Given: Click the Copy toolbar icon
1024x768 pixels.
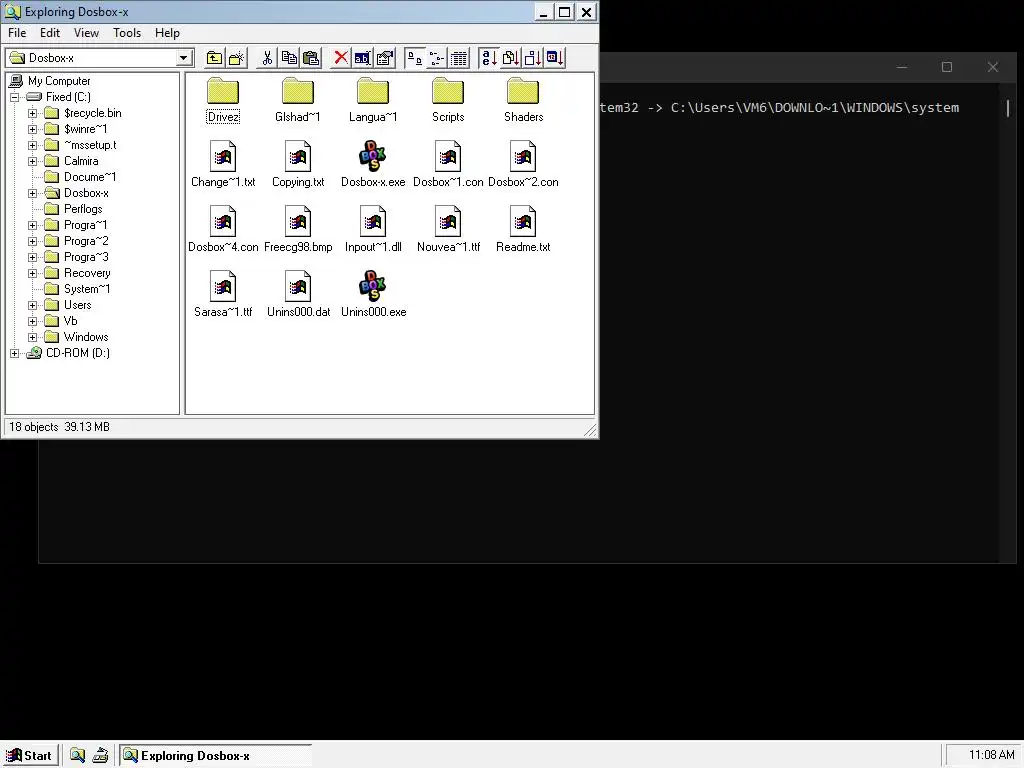Looking at the screenshot, I should [x=289, y=58].
